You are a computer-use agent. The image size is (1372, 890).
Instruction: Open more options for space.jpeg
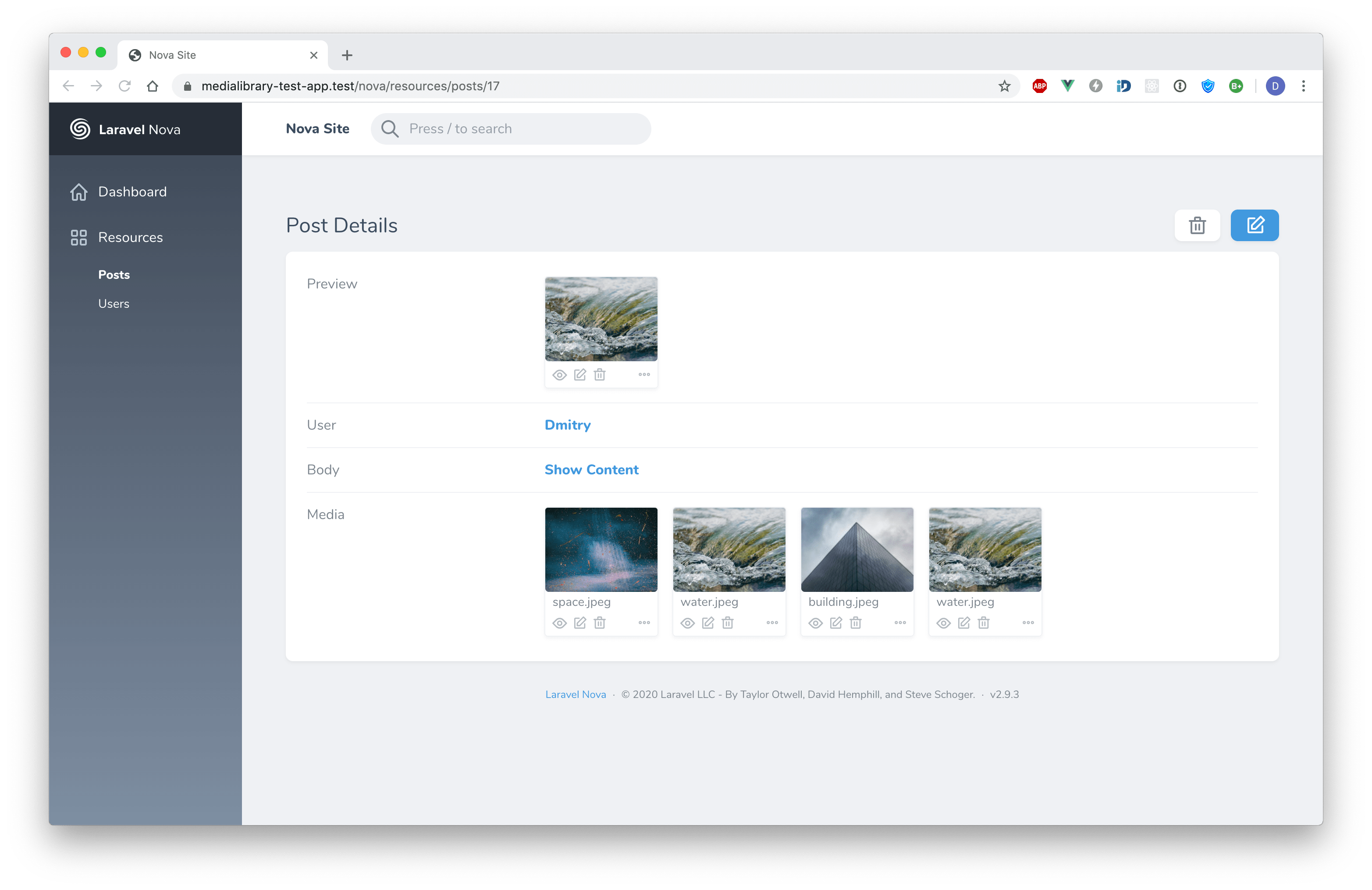tap(644, 623)
